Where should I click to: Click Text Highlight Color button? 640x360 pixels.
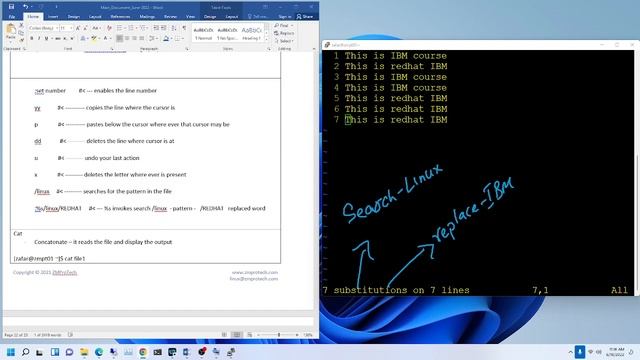(94, 38)
